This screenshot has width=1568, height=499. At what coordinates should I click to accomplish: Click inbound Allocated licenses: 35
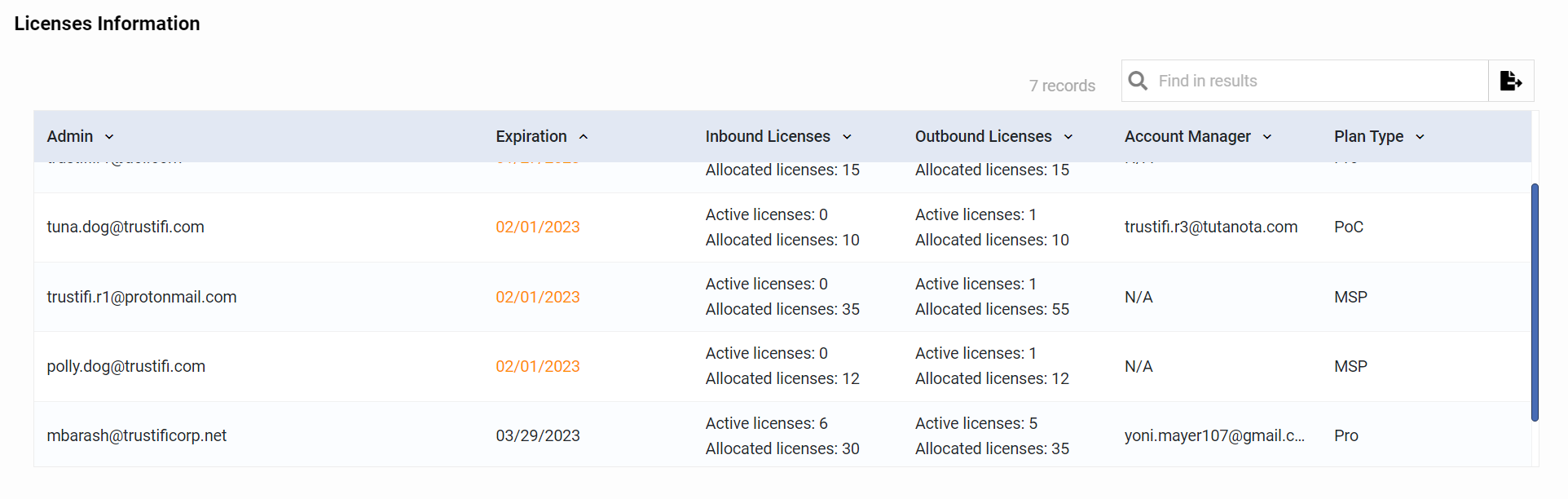click(782, 309)
